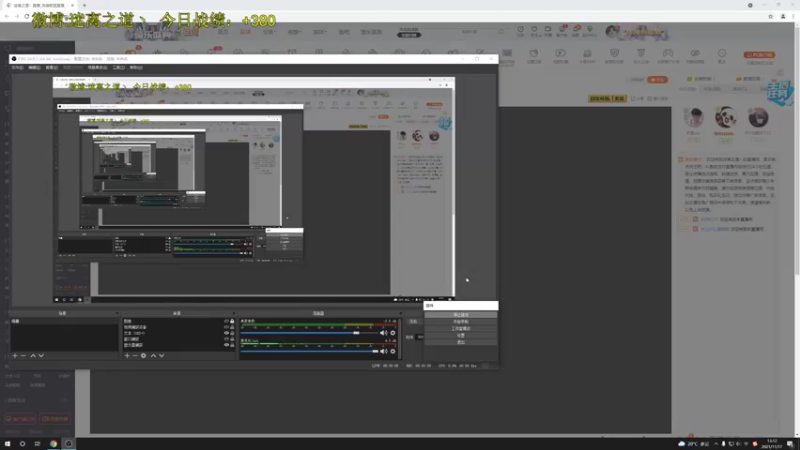Toggle lock on the first source row
This screenshot has height=450, width=800.
pos(232,321)
